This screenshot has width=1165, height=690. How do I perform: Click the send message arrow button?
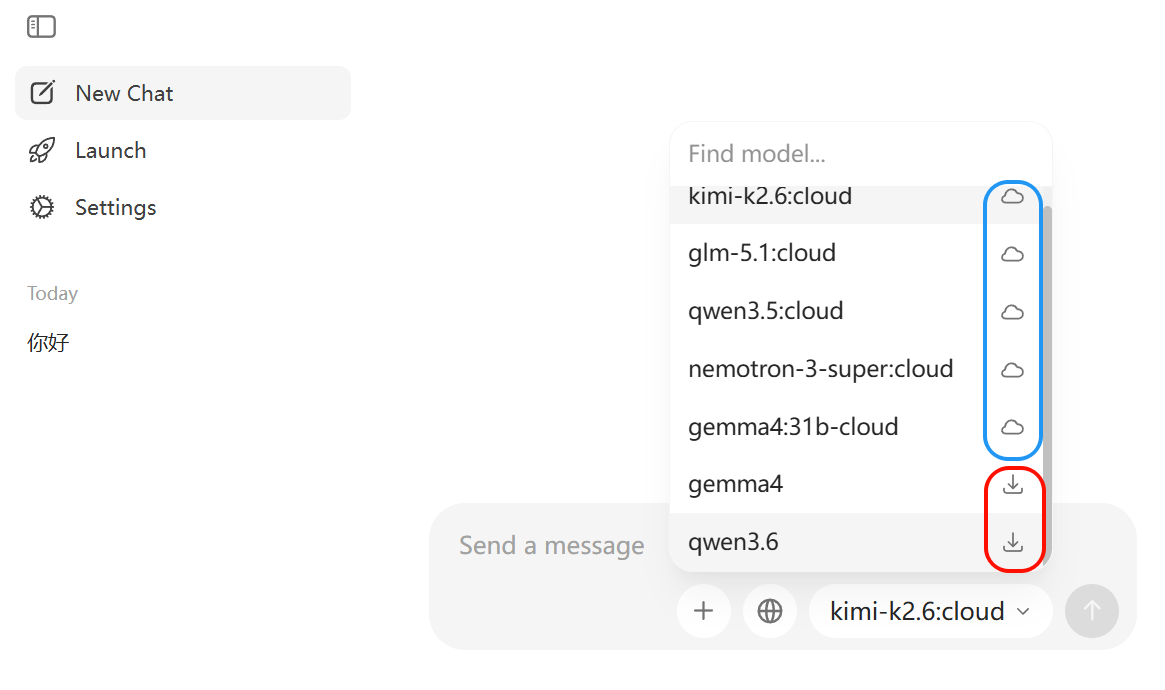[x=1091, y=611]
